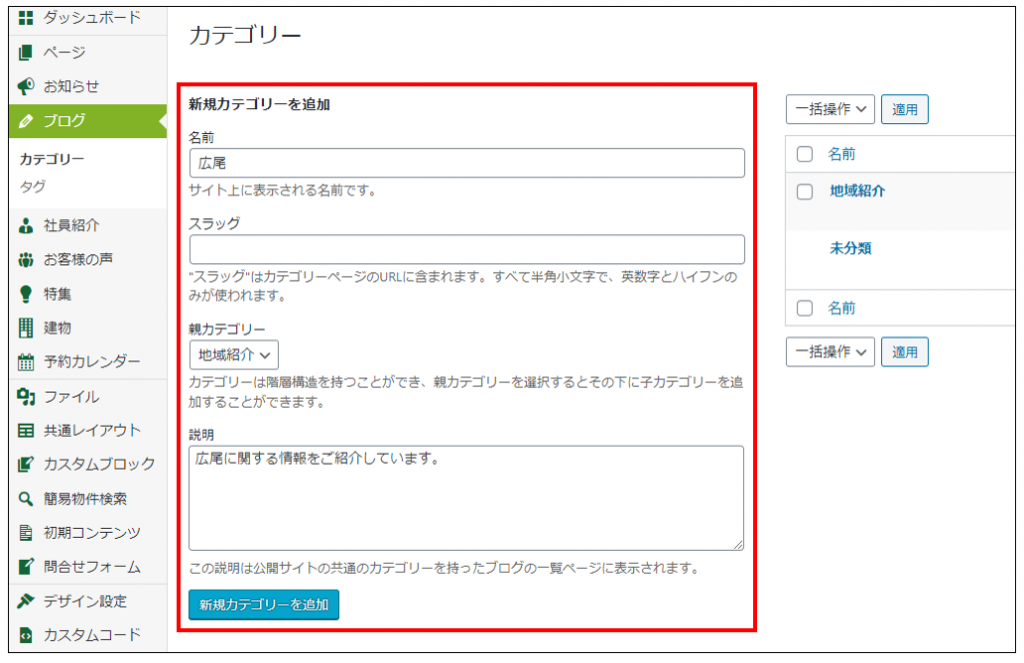
Task: Click the スラッグ text input field
Action: pyautogui.click(x=466, y=249)
